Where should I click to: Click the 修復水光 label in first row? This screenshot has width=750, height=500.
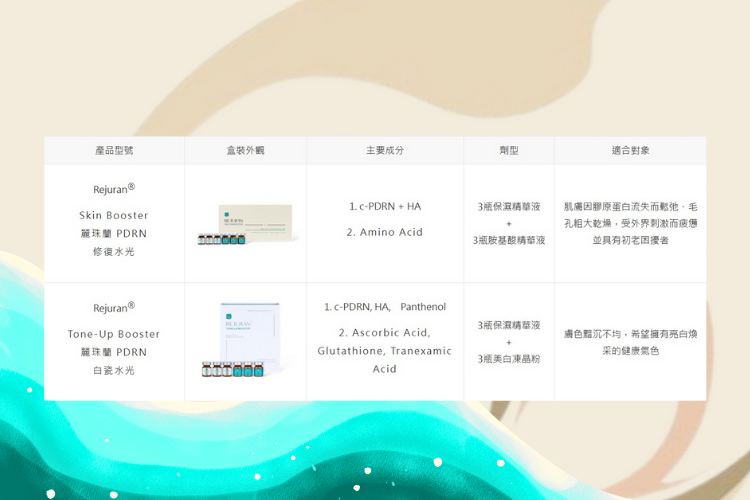tap(114, 252)
